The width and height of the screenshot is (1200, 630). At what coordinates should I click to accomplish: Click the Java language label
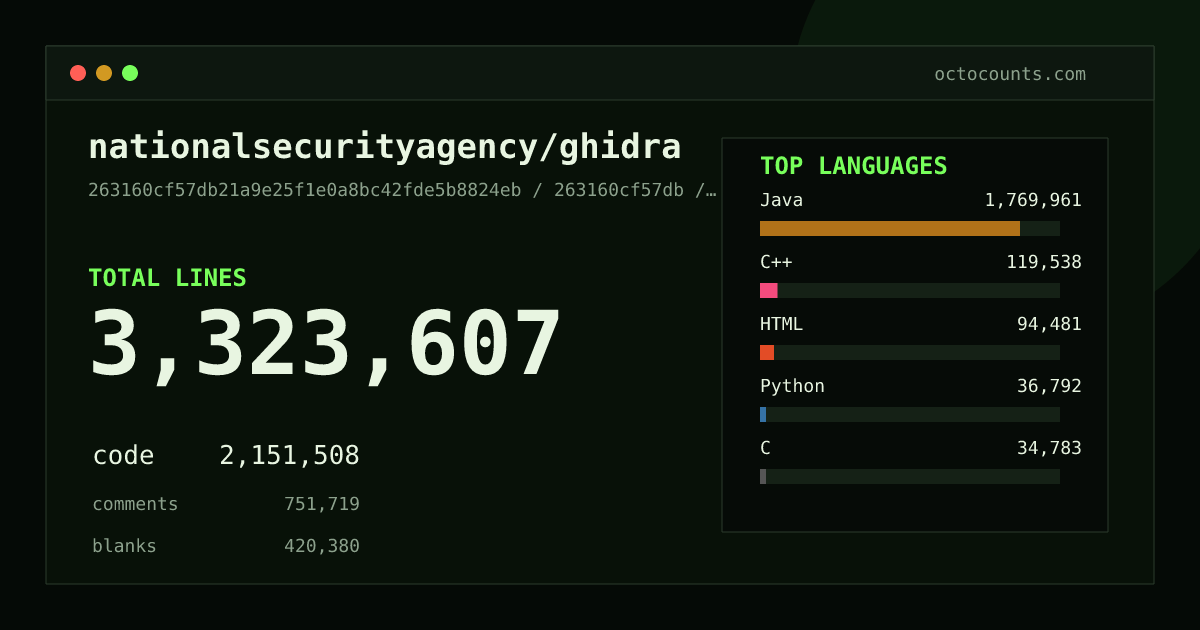click(x=781, y=200)
